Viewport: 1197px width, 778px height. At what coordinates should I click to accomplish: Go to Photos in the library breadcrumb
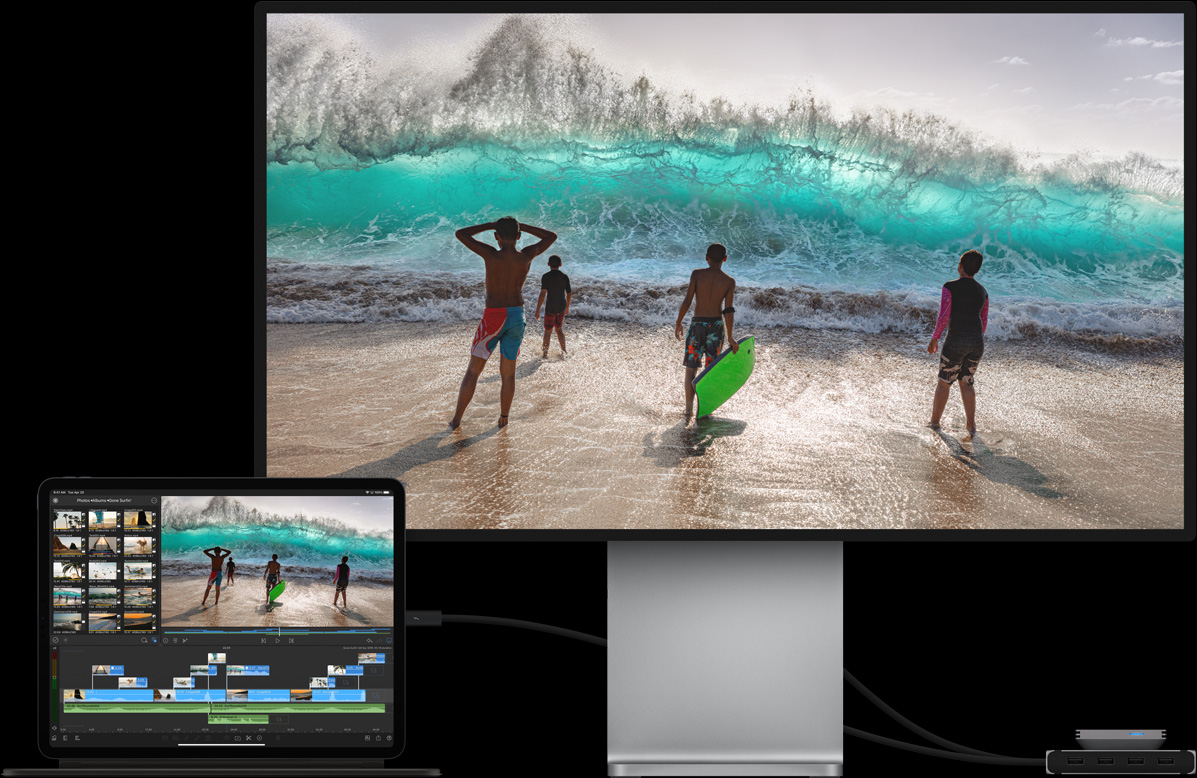click(84, 501)
